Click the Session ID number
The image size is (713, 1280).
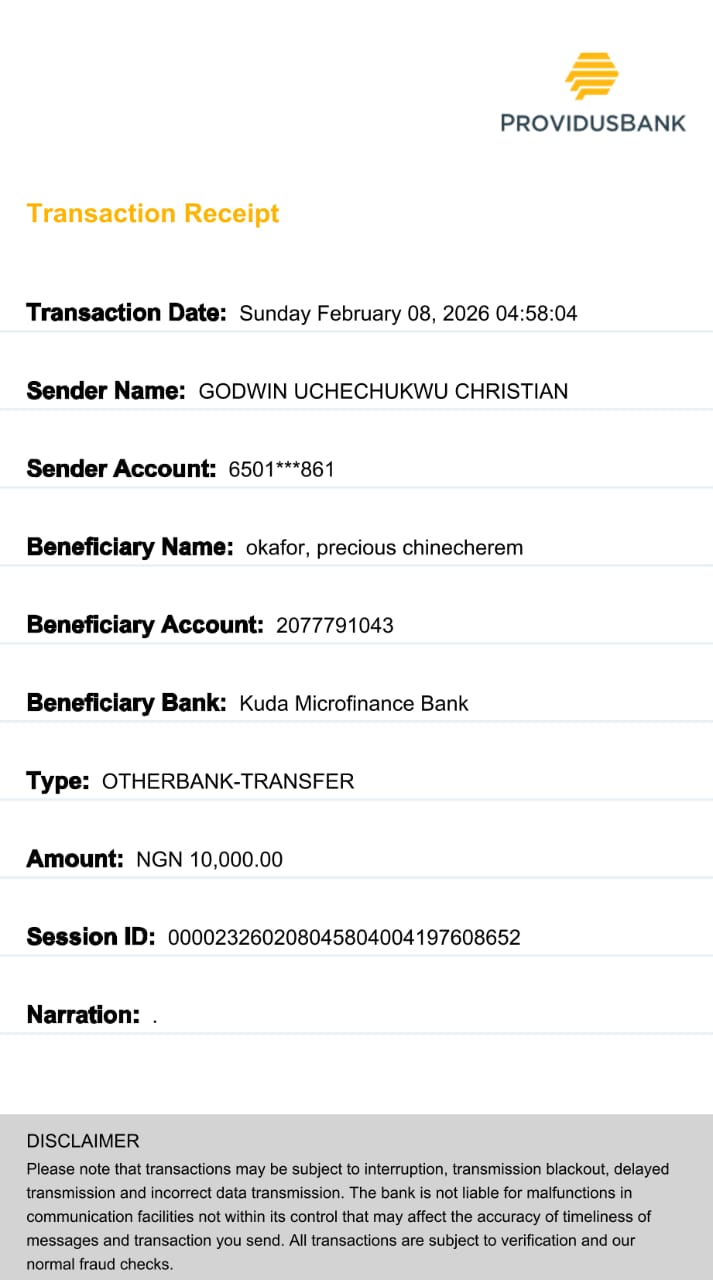(344, 938)
